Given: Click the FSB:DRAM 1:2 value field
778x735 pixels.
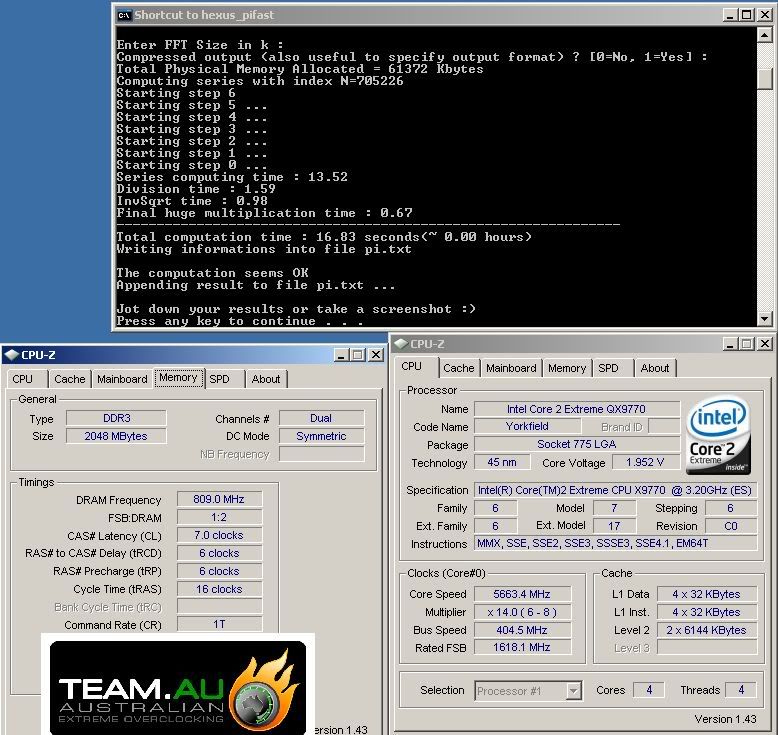Looking at the screenshot, I should (219, 518).
